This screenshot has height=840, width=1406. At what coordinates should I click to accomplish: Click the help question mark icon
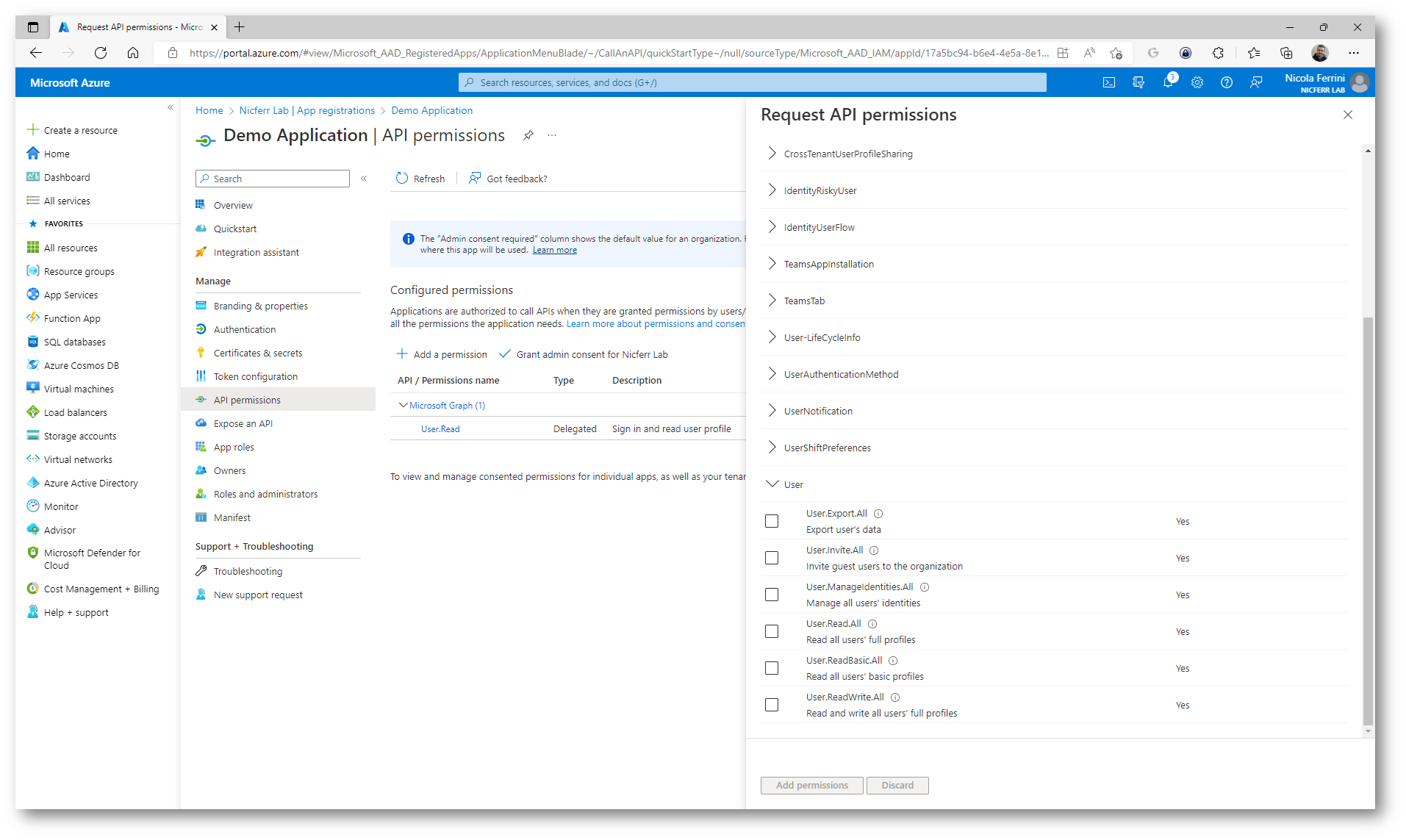[1226, 82]
